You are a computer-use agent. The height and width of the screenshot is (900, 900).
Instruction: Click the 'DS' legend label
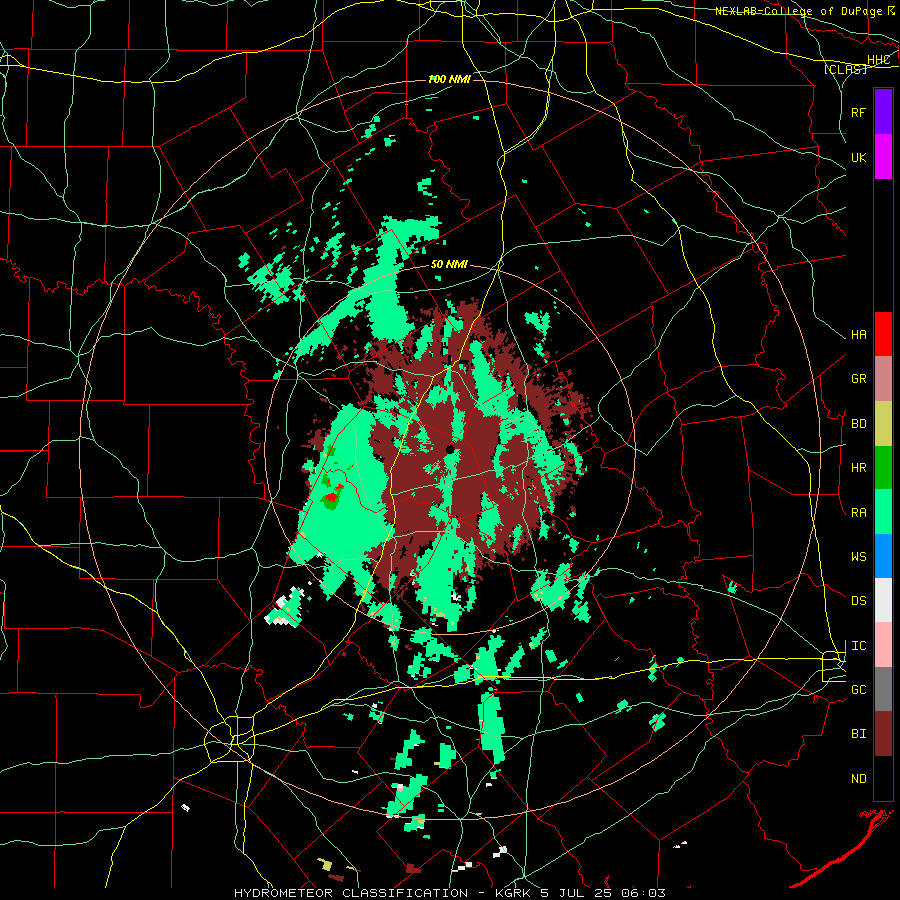click(858, 600)
